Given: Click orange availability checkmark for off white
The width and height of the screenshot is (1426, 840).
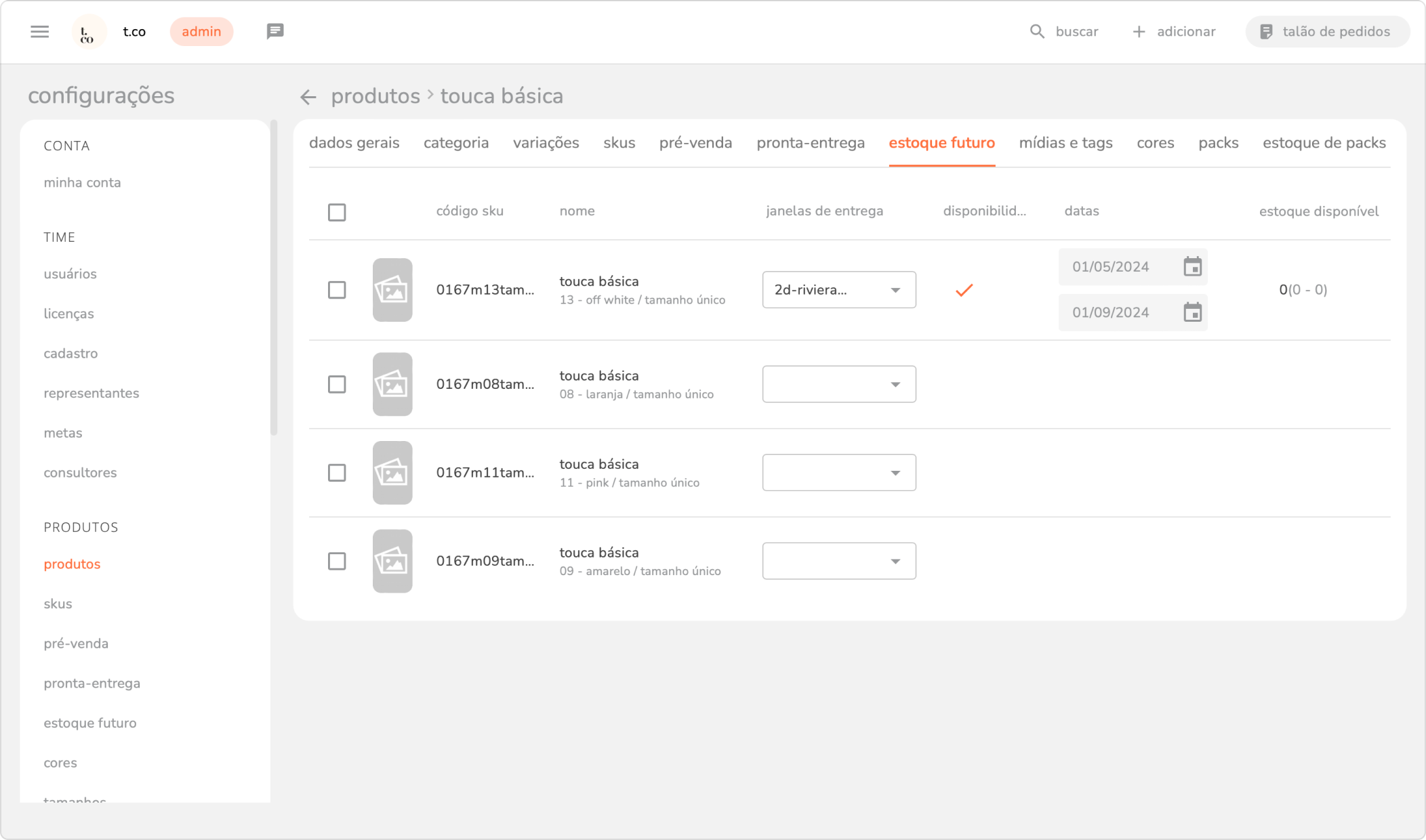Looking at the screenshot, I should point(964,290).
